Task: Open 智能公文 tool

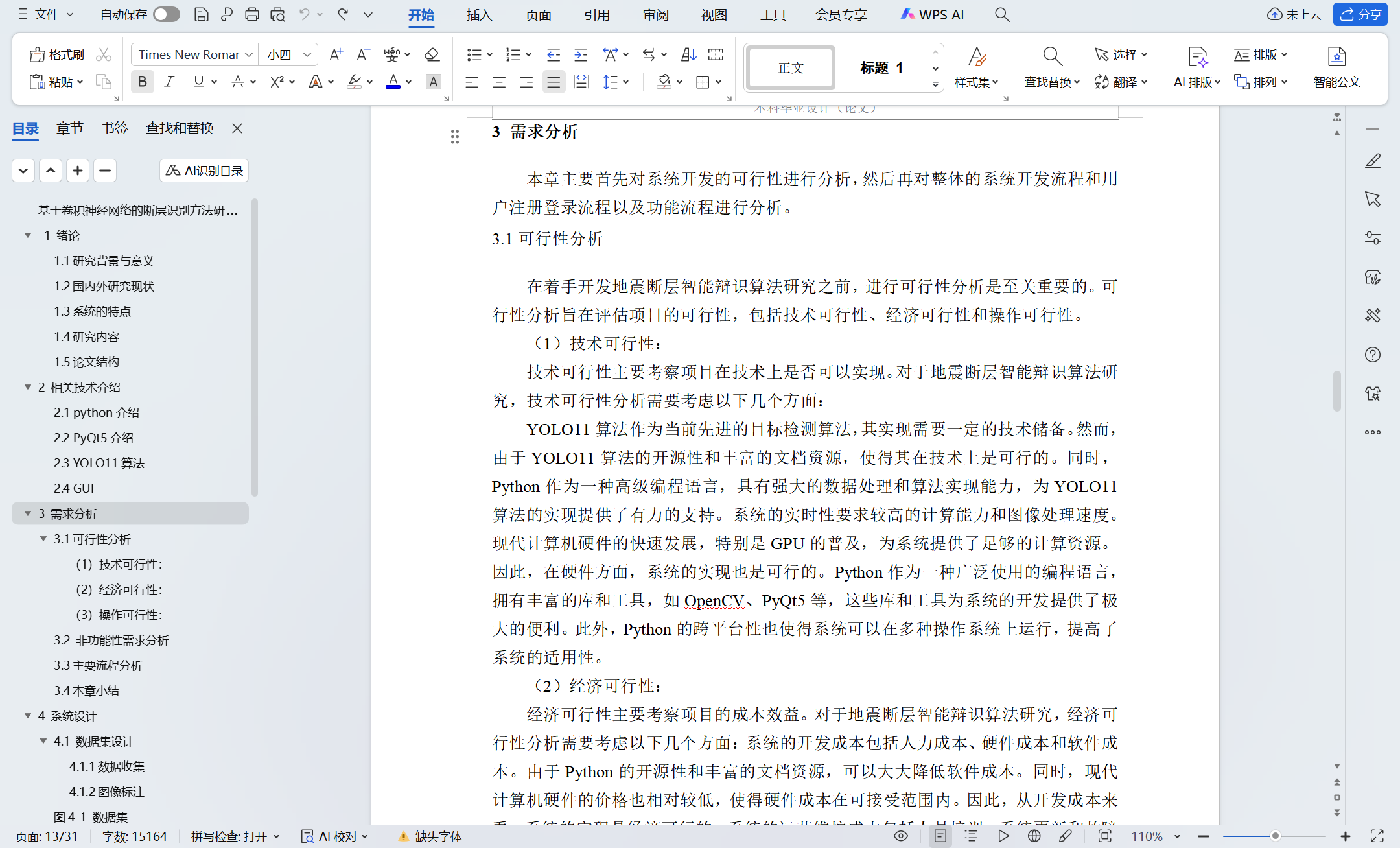Action: click(x=1336, y=67)
